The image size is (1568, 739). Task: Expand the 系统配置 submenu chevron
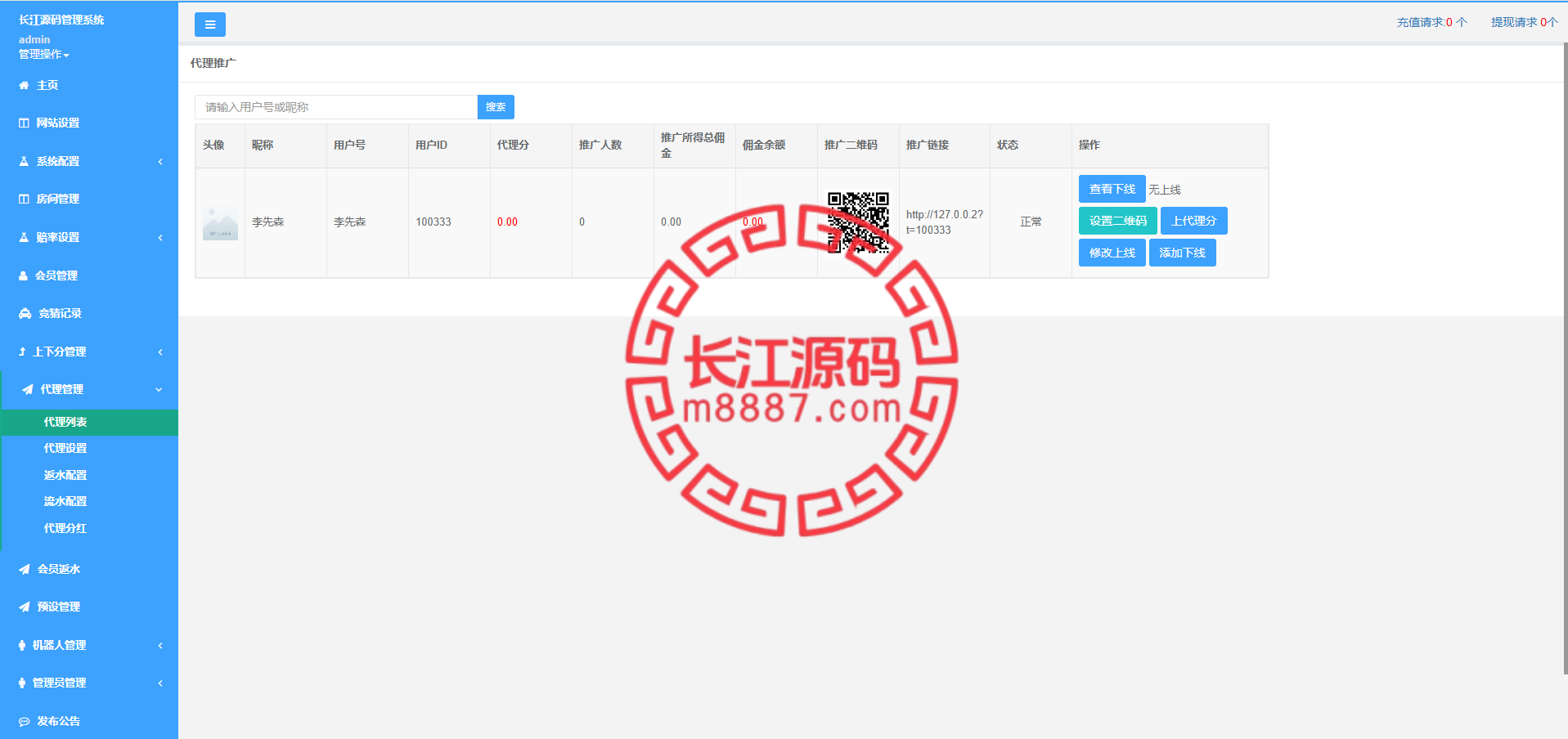pyautogui.click(x=160, y=161)
